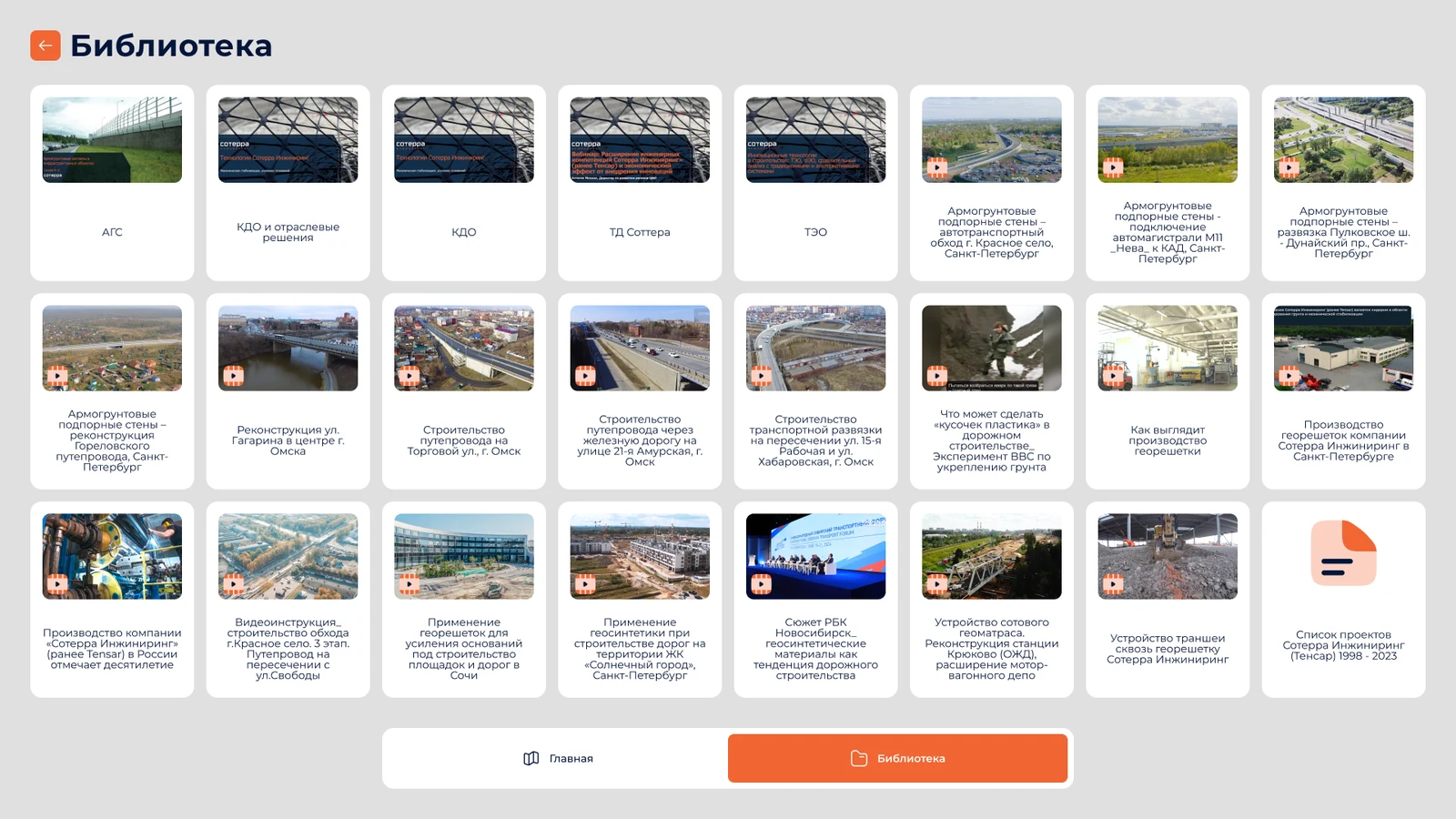The height and width of the screenshot is (819, 1456).
Task: Click the ТД Соттера slide thumbnail
Action: point(640,140)
